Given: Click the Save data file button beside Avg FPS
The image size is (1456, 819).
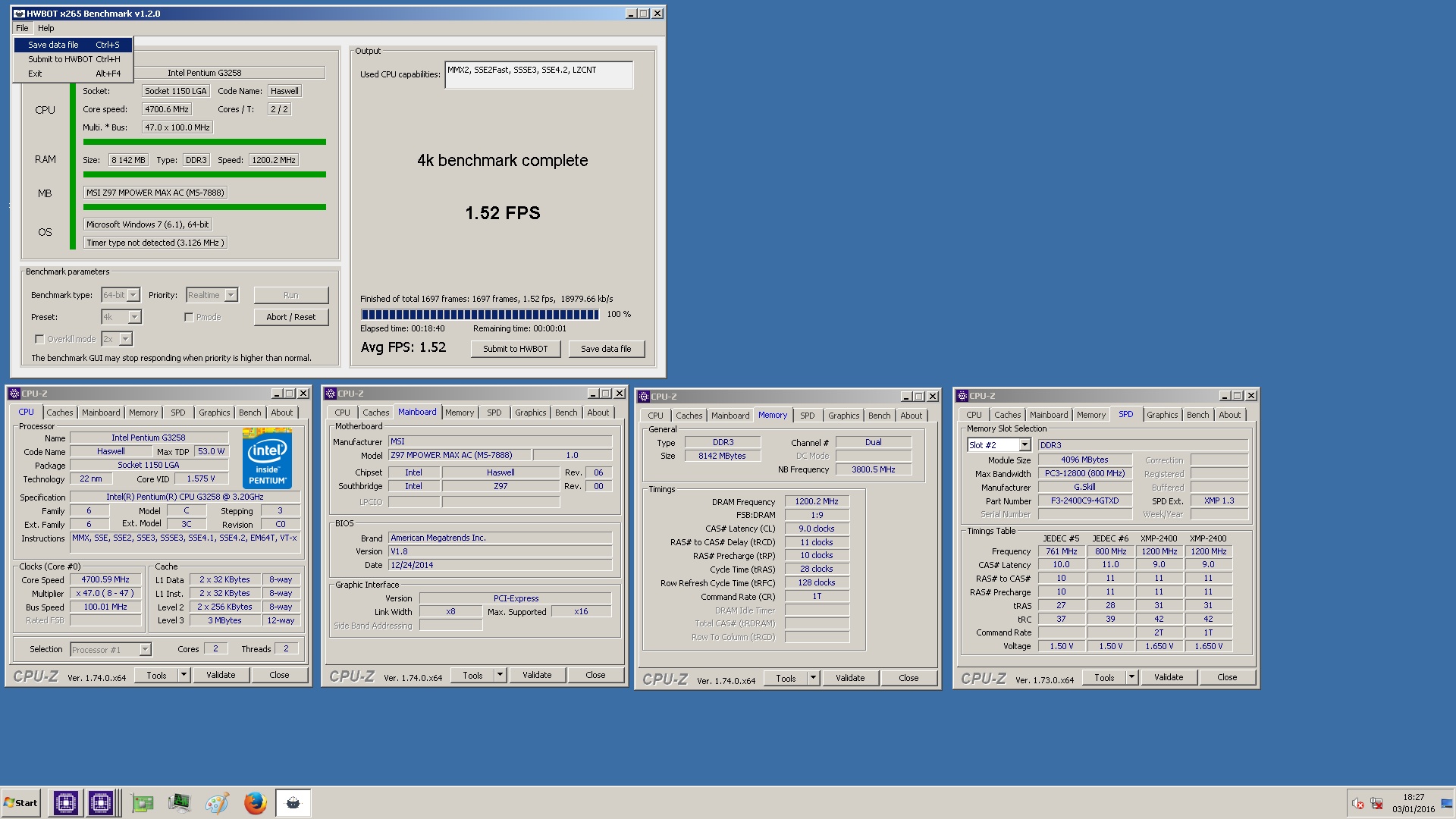Looking at the screenshot, I should point(606,349).
